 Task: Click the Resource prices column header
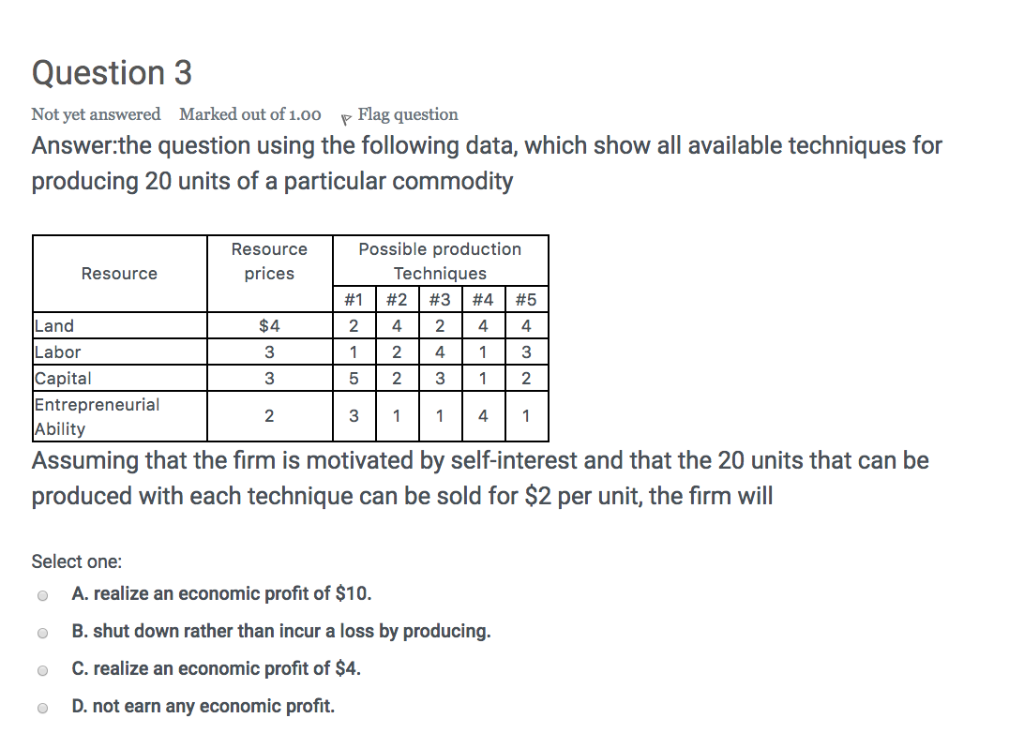(x=268, y=261)
